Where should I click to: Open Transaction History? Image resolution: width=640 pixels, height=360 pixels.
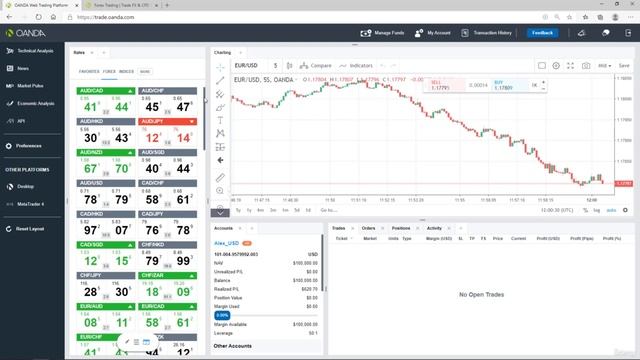487,33
